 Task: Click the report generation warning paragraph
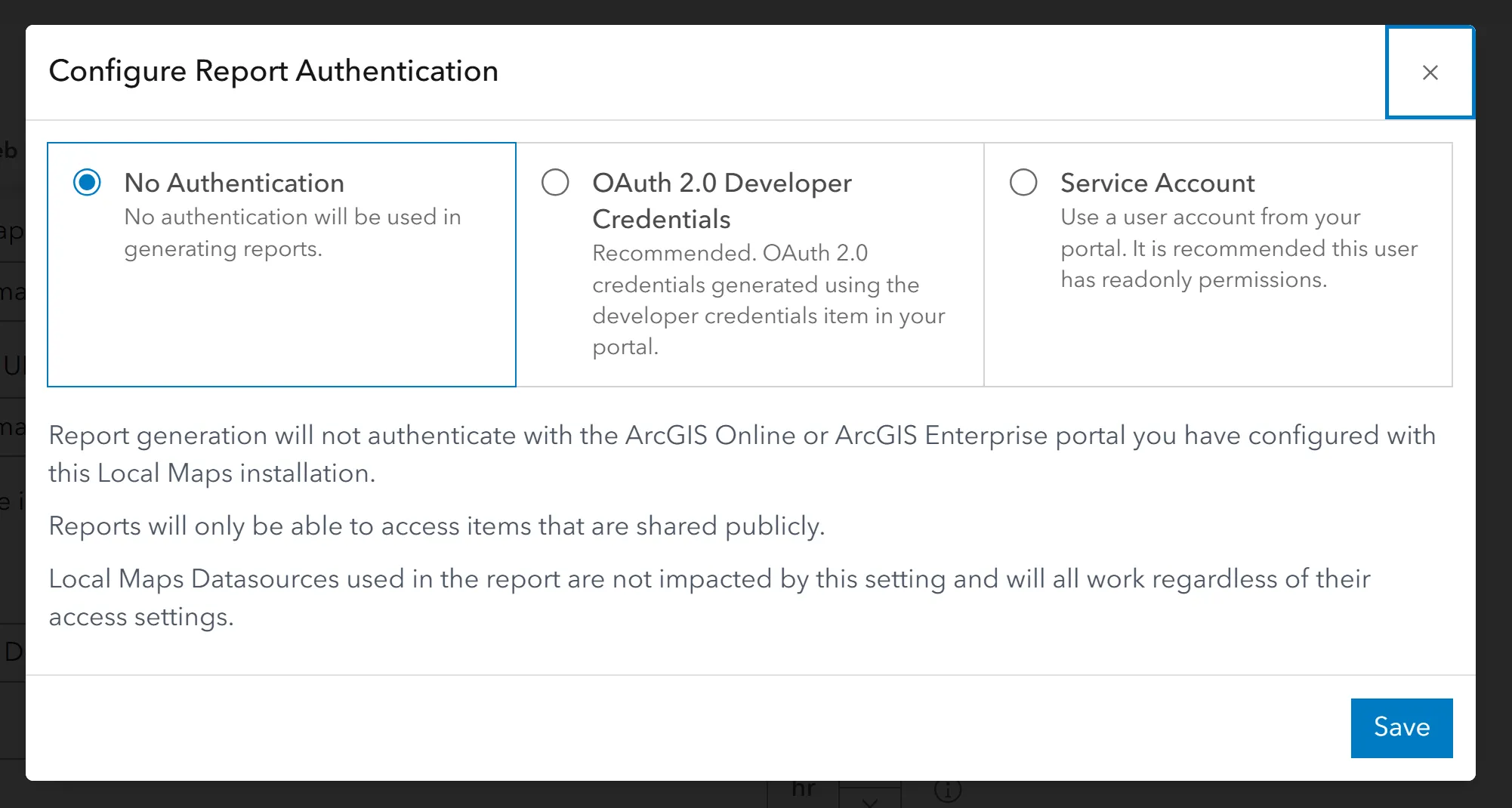(742, 453)
